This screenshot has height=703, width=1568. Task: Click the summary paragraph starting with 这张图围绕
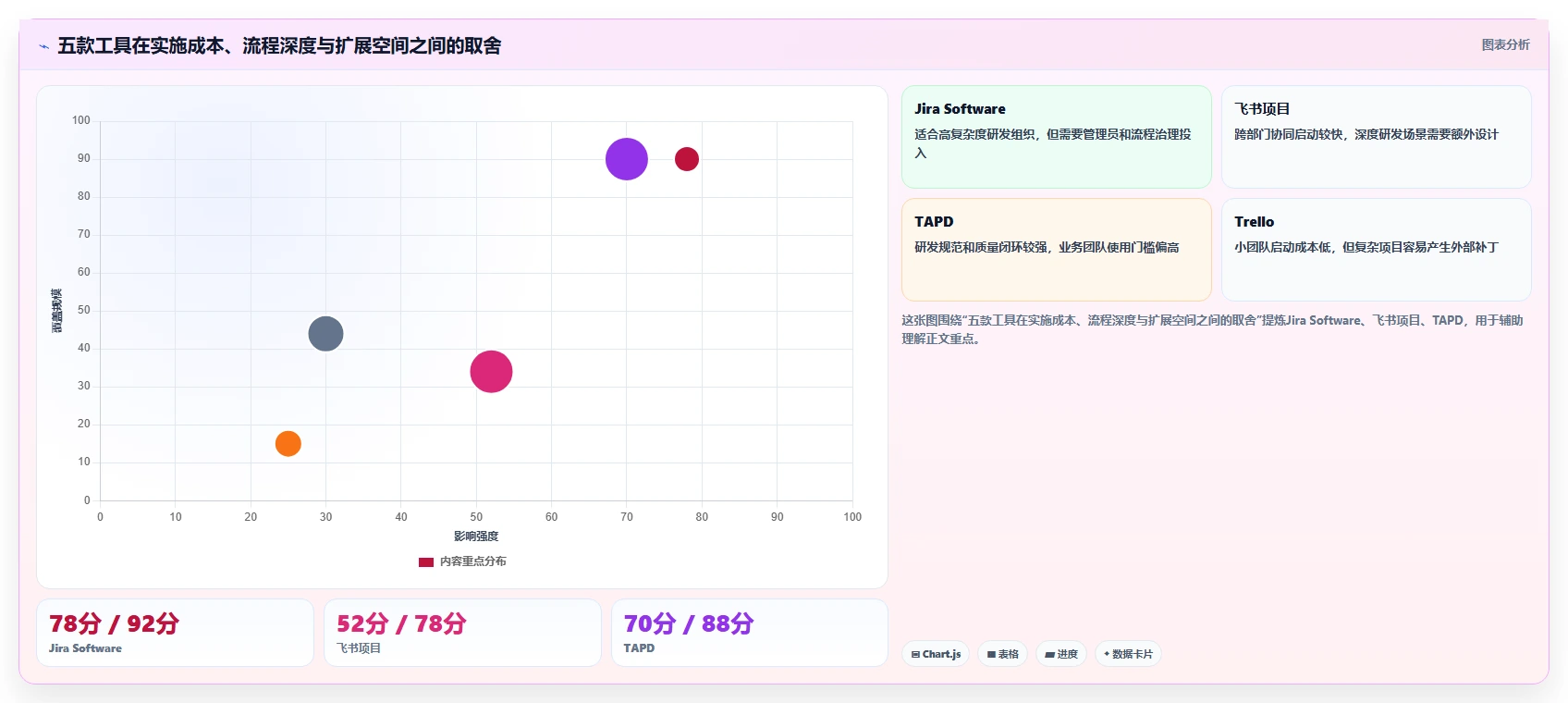point(1213,329)
